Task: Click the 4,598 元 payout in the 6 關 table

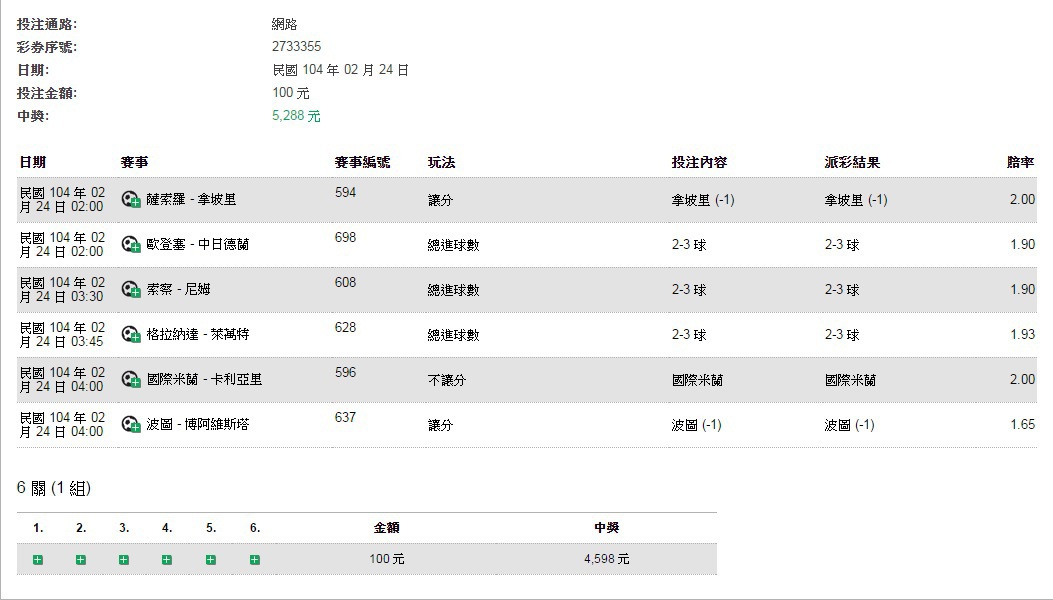Action: pyautogui.click(x=607, y=560)
